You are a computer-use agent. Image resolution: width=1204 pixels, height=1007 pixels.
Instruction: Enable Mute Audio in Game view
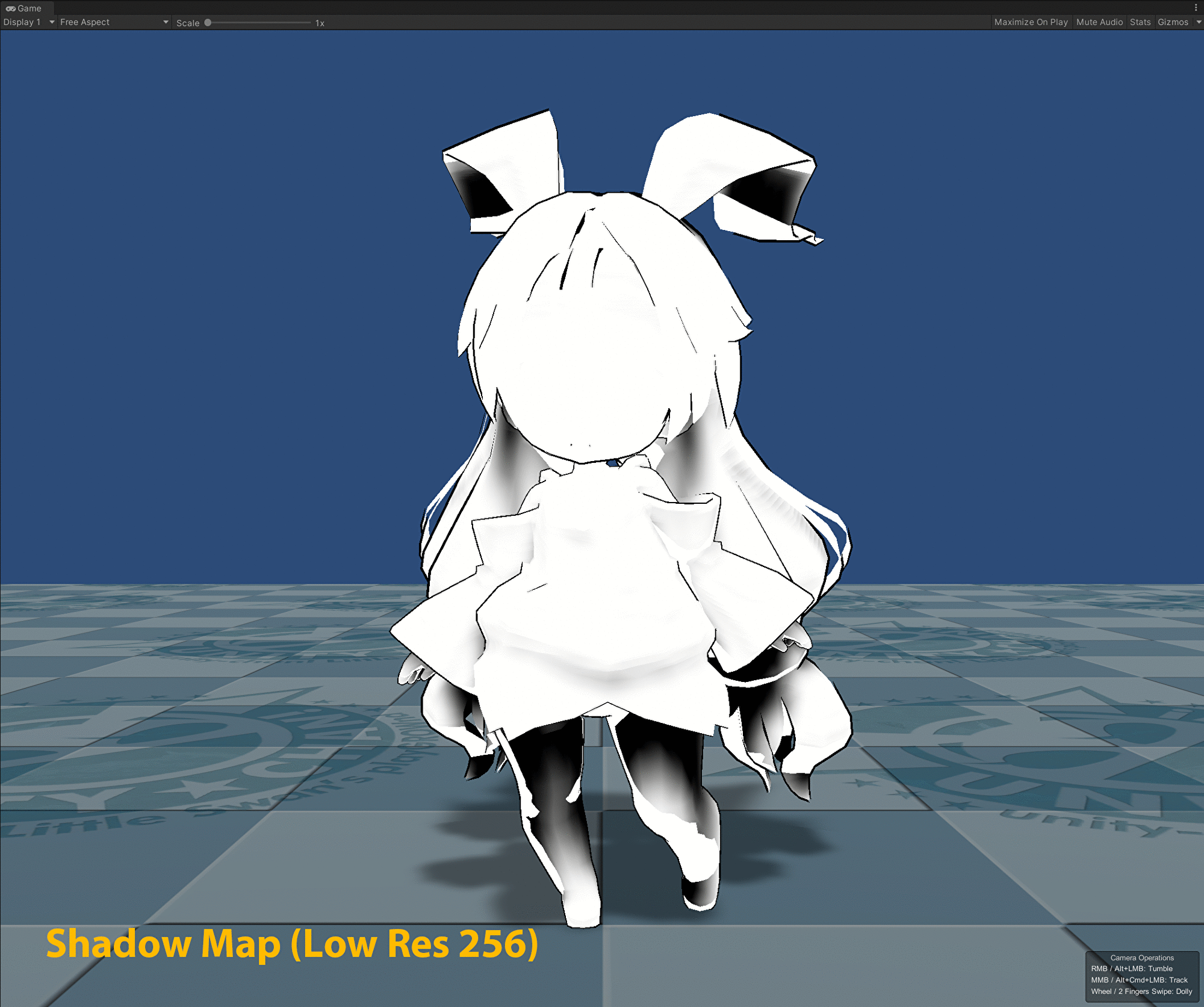(1099, 22)
